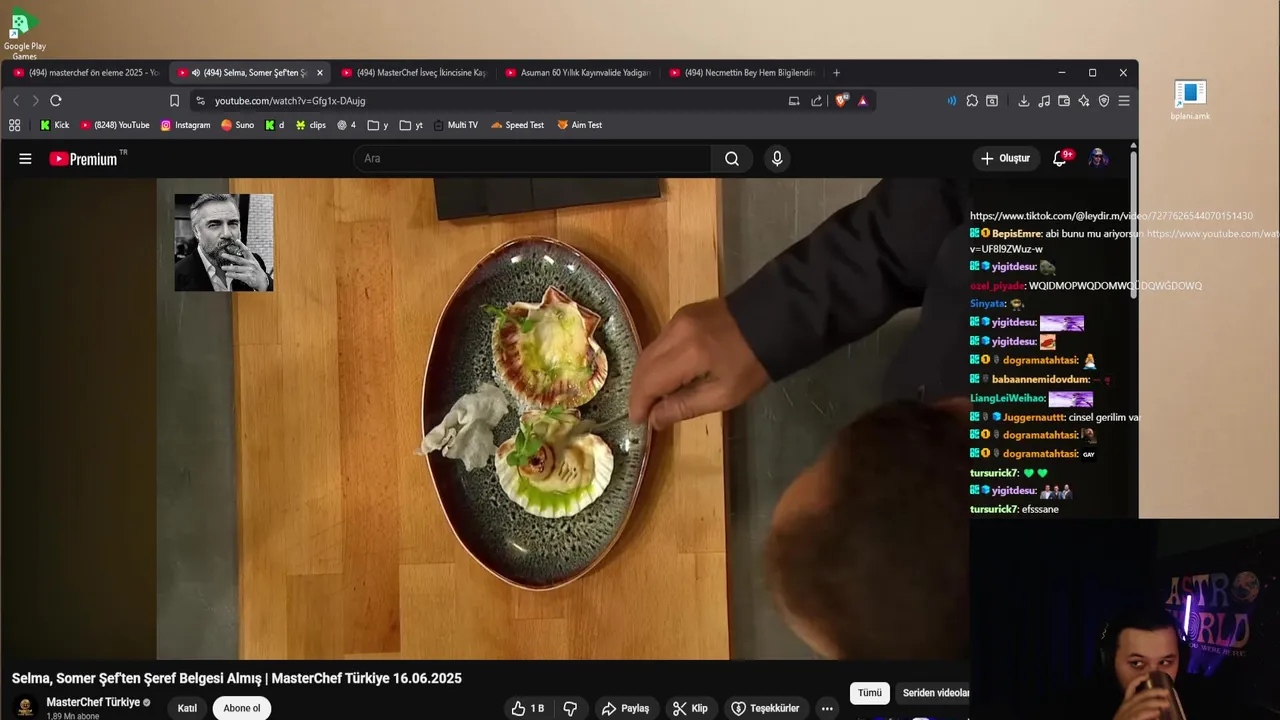
Task: Expand the 'y' bookmarks folder
Action: (378, 125)
